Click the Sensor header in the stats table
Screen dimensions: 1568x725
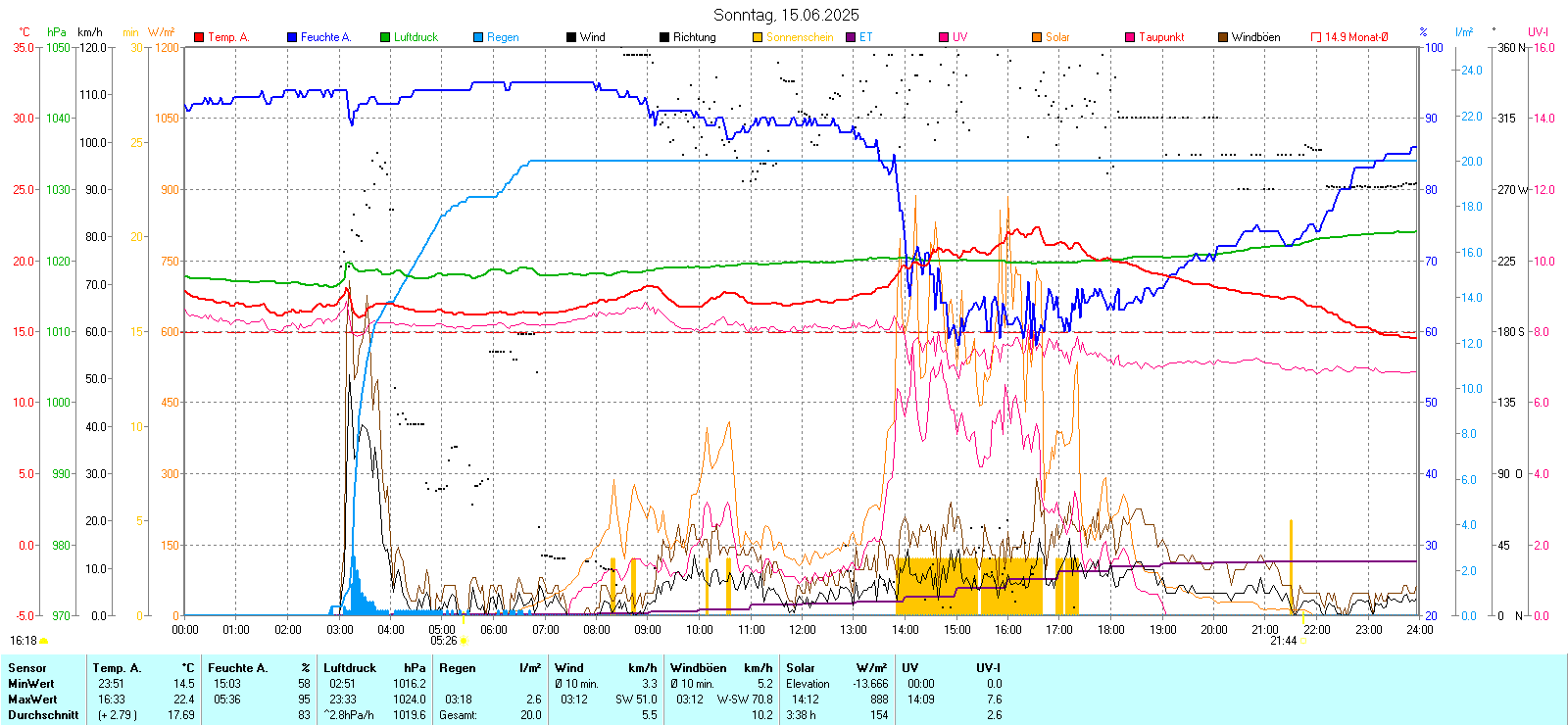click(27, 668)
